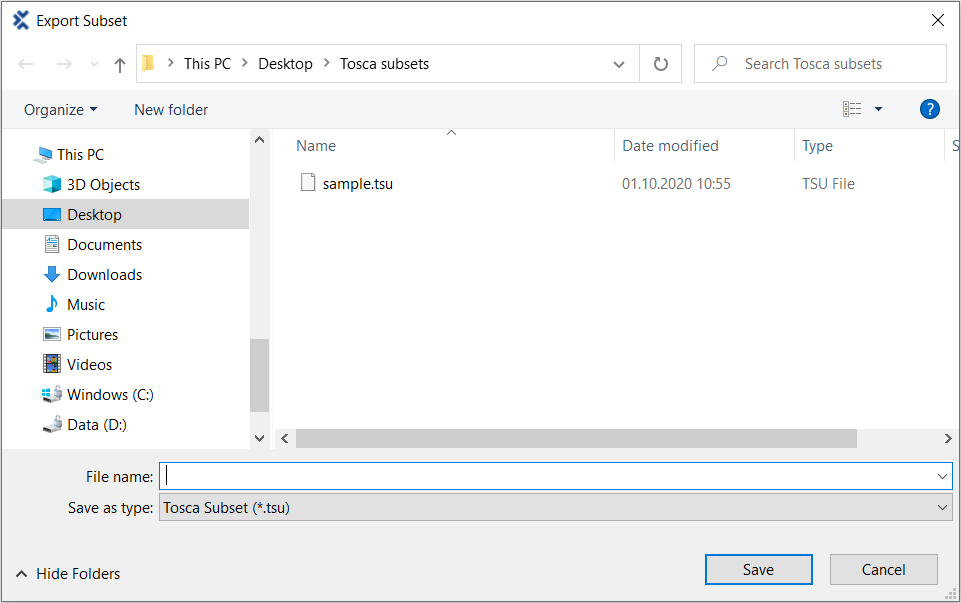The height and width of the screenshot is (603, 961).
Task: Open the blue Help question mark
Action: pyautogui.click(x=929, y=109)
